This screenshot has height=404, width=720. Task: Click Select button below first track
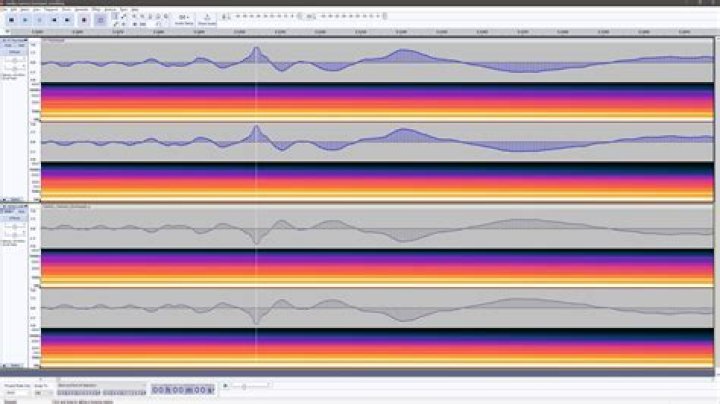pos(16,200)
